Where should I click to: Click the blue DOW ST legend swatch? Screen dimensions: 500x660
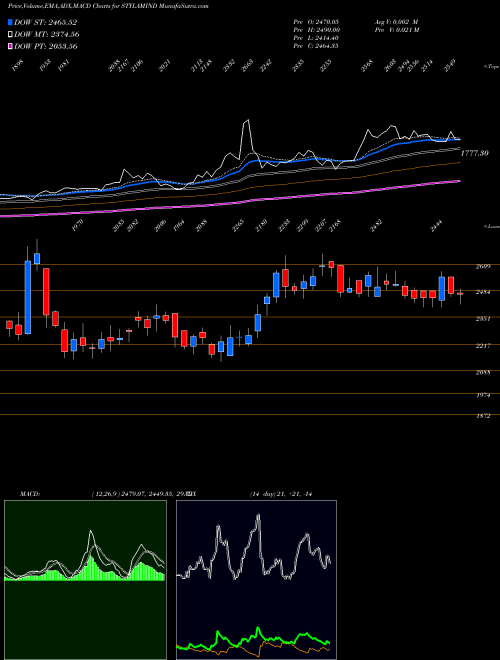11,22
